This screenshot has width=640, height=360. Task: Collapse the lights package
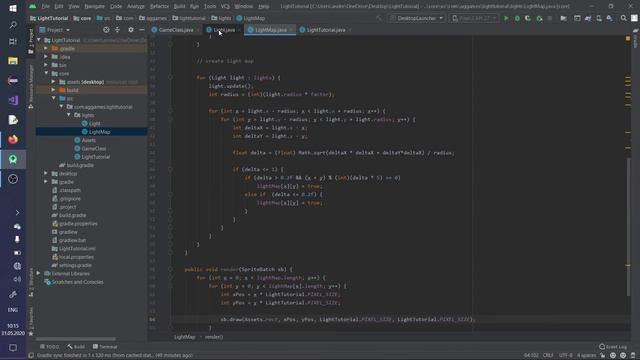point(69,115)
